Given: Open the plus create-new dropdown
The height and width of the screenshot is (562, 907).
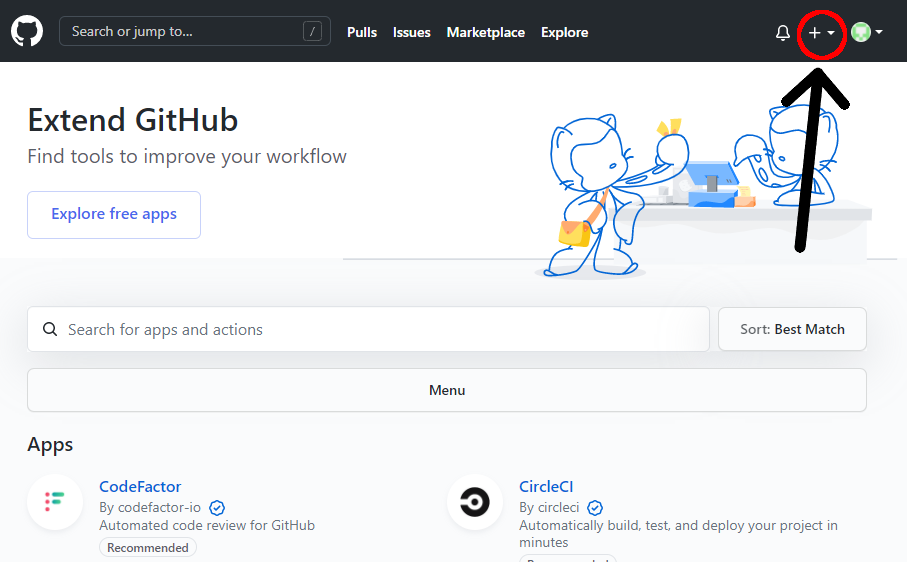Looking at the screenshot, I should [x=821, y=33].
